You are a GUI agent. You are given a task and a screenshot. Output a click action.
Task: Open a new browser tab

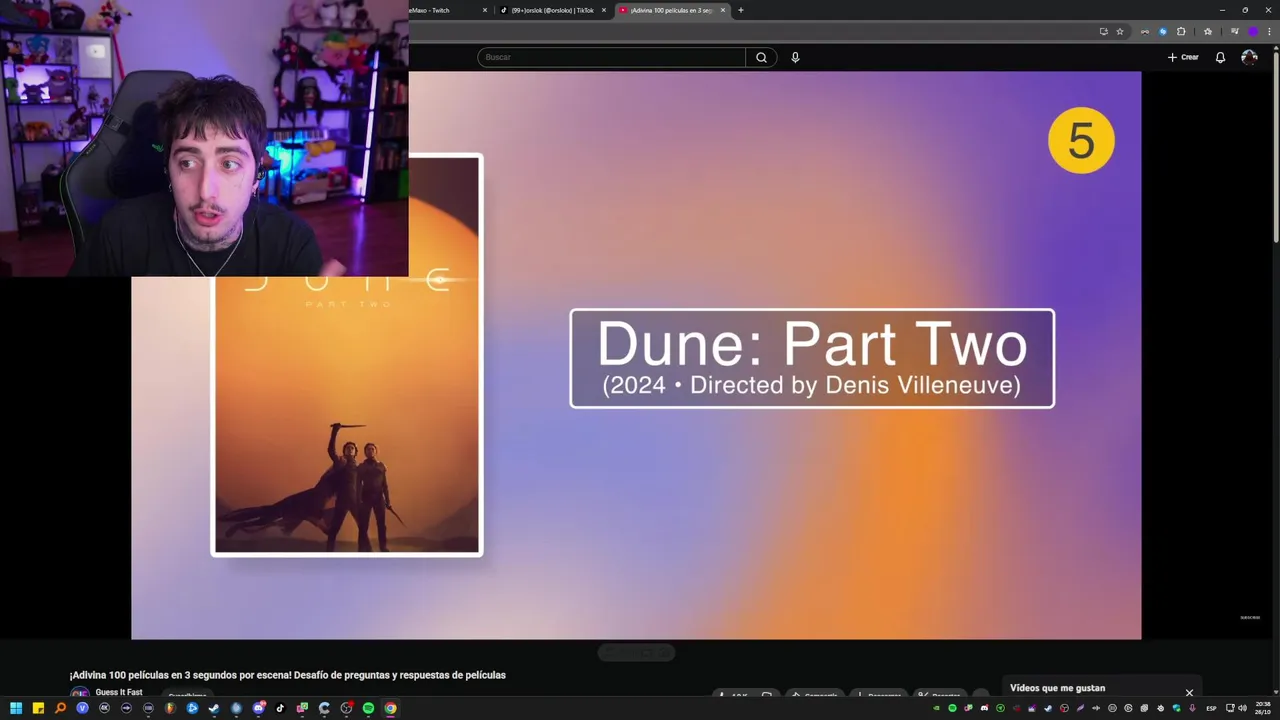pyautogui.click(x=740, y=10)
